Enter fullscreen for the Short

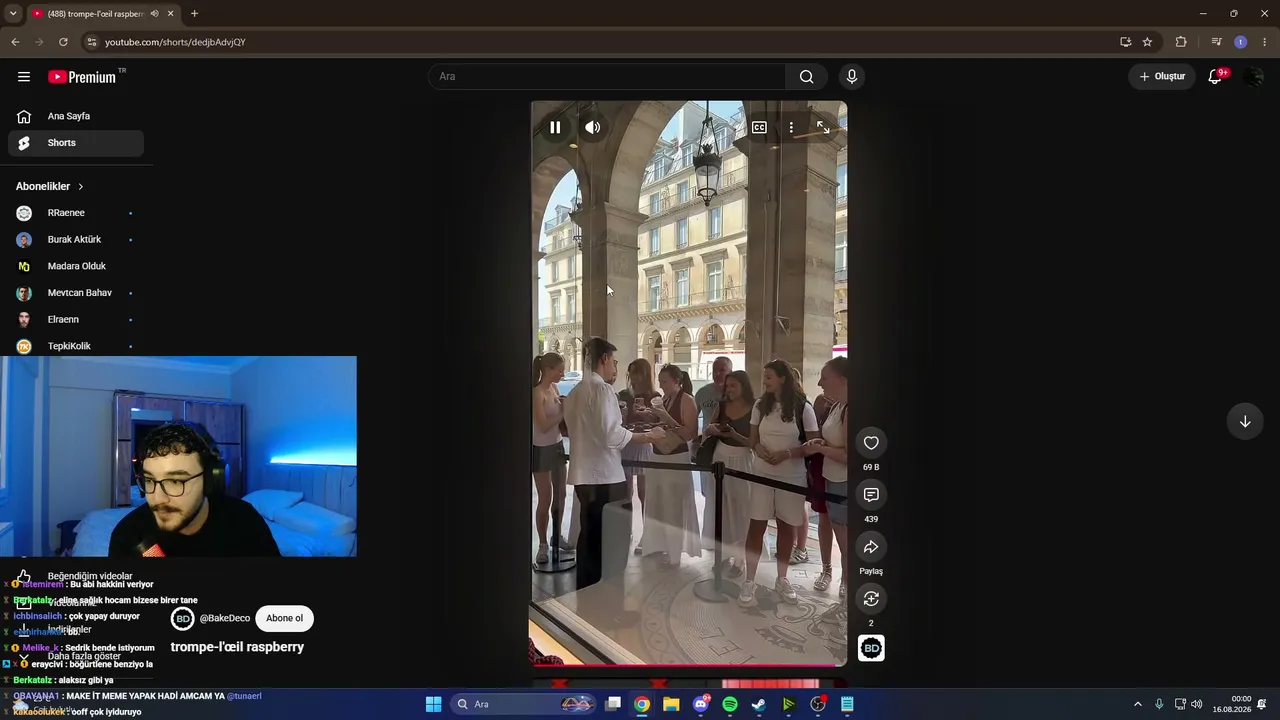823,127
